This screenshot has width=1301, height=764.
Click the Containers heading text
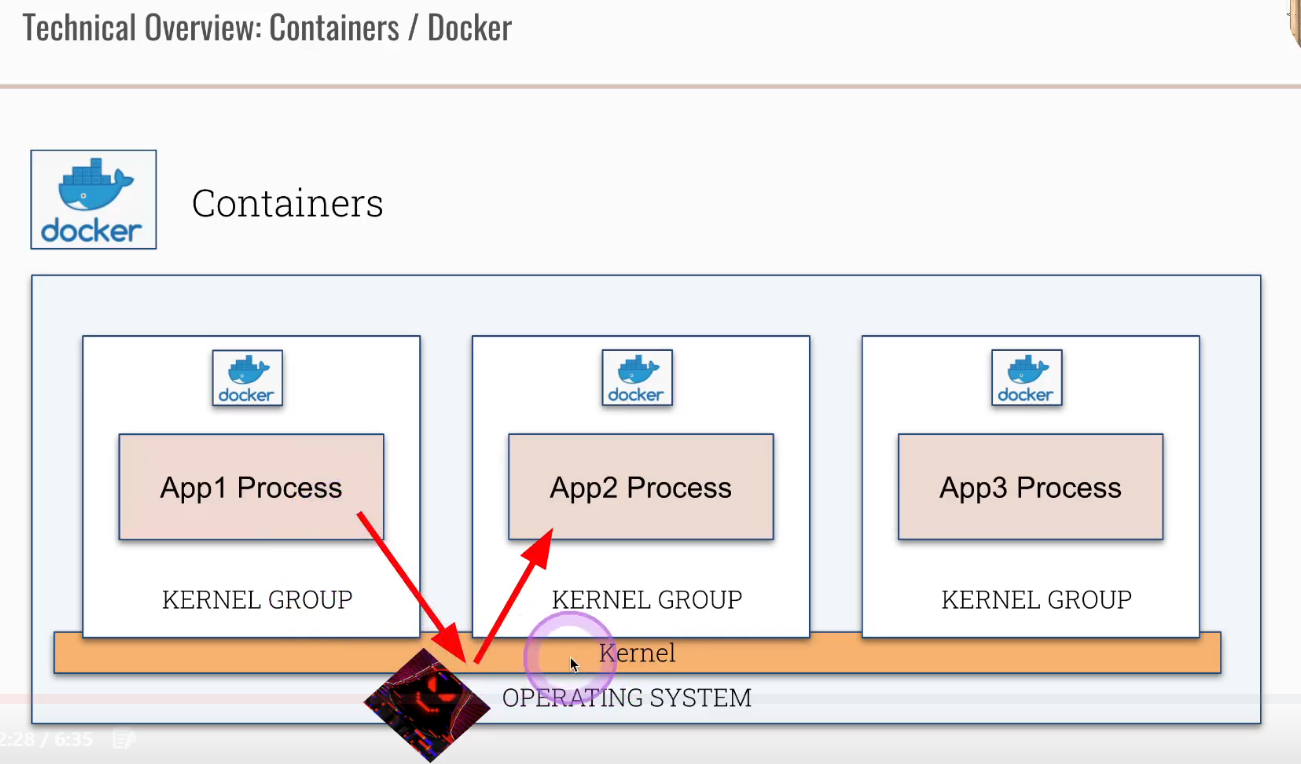tap(288, 203)
